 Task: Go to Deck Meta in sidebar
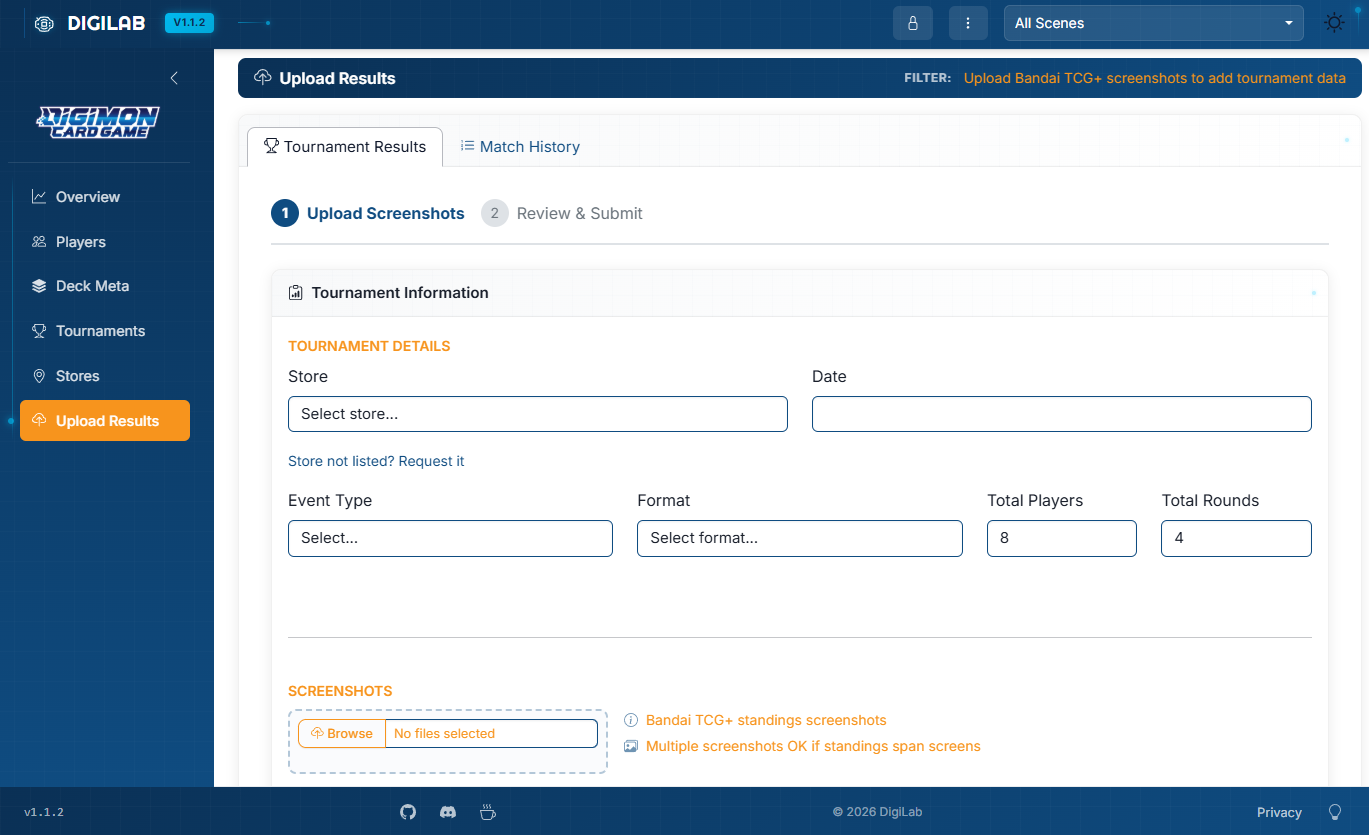pos(92,286)
